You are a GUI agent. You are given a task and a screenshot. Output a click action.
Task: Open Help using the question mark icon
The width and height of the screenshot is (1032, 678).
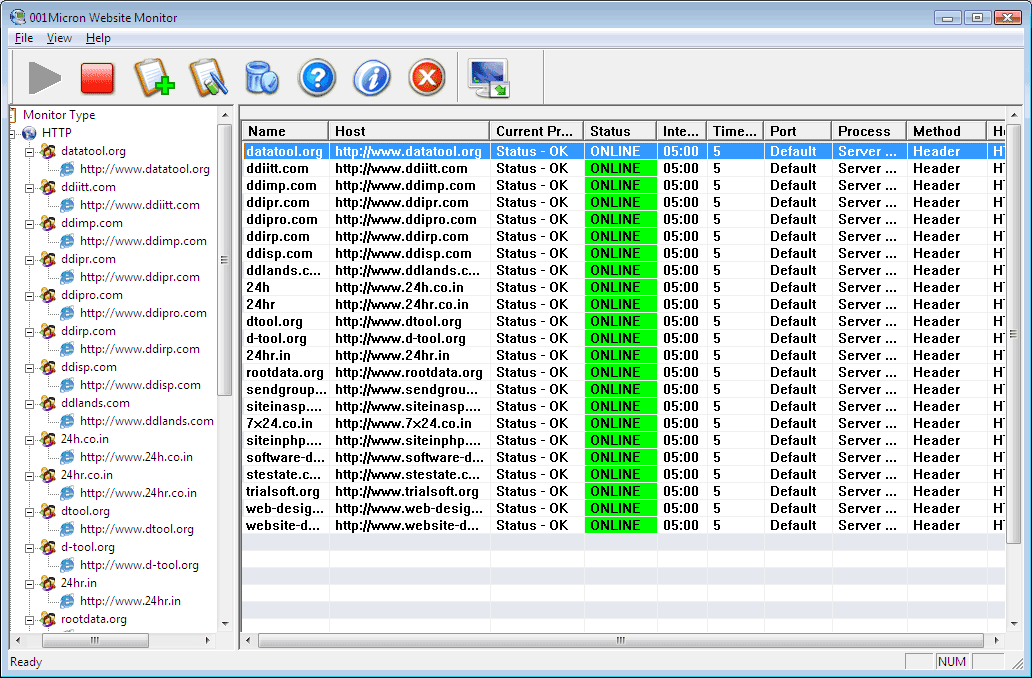(316, 77)
